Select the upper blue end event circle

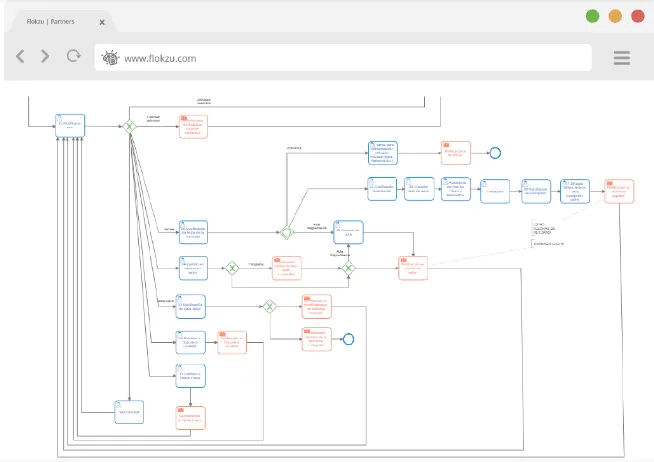pyautogui.click(x=495, y=153)
